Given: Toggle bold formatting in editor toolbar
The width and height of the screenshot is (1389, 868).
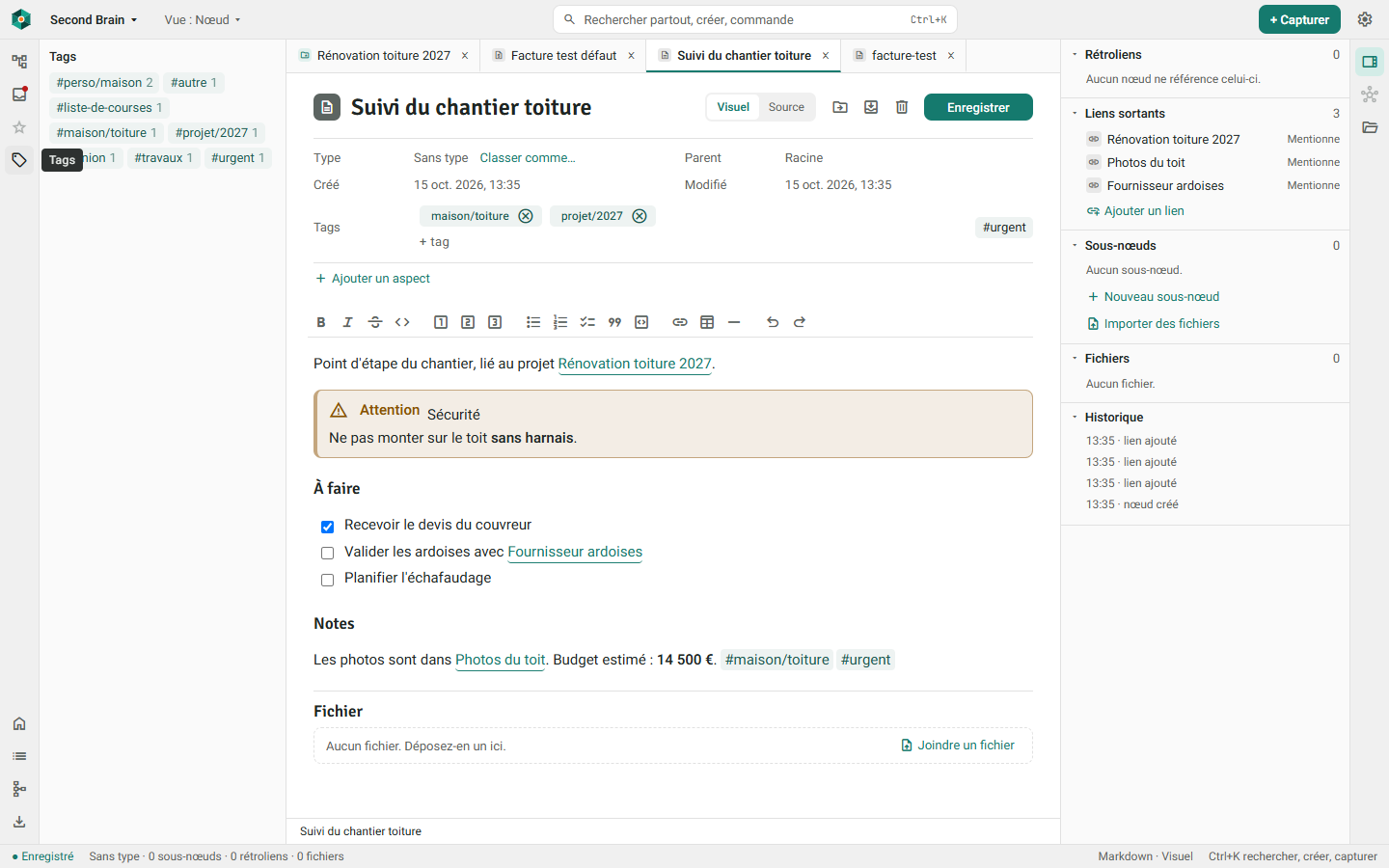Looking at the screenshot, I should tap(321, 322).
